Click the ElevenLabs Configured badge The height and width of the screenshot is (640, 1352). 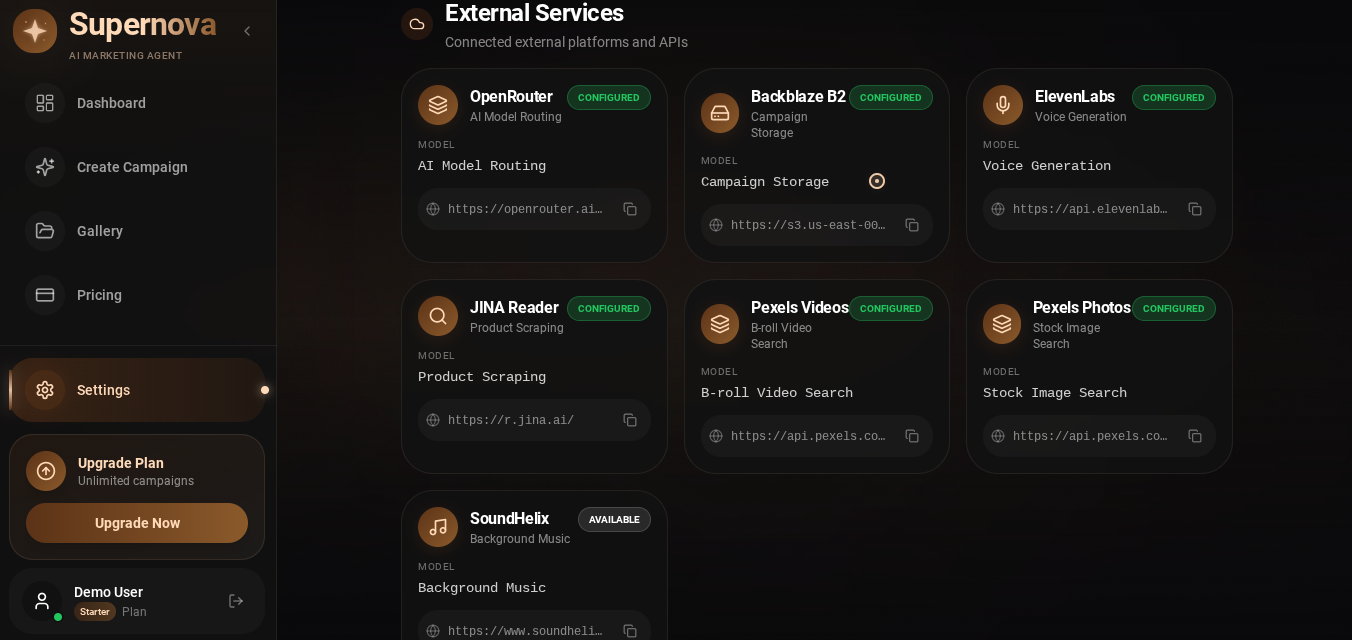(1174, 97)
